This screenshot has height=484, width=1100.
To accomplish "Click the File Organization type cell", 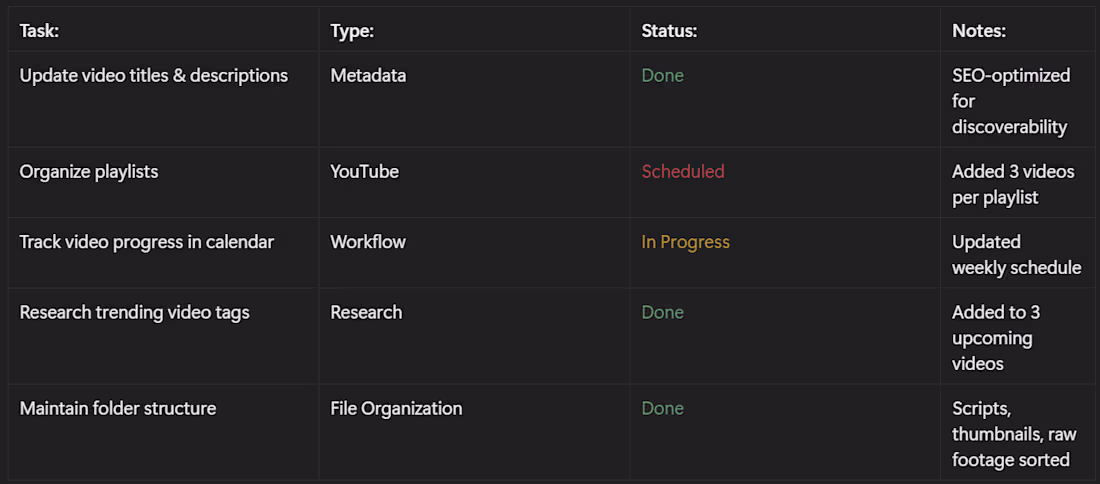I will tap(396, 408).
